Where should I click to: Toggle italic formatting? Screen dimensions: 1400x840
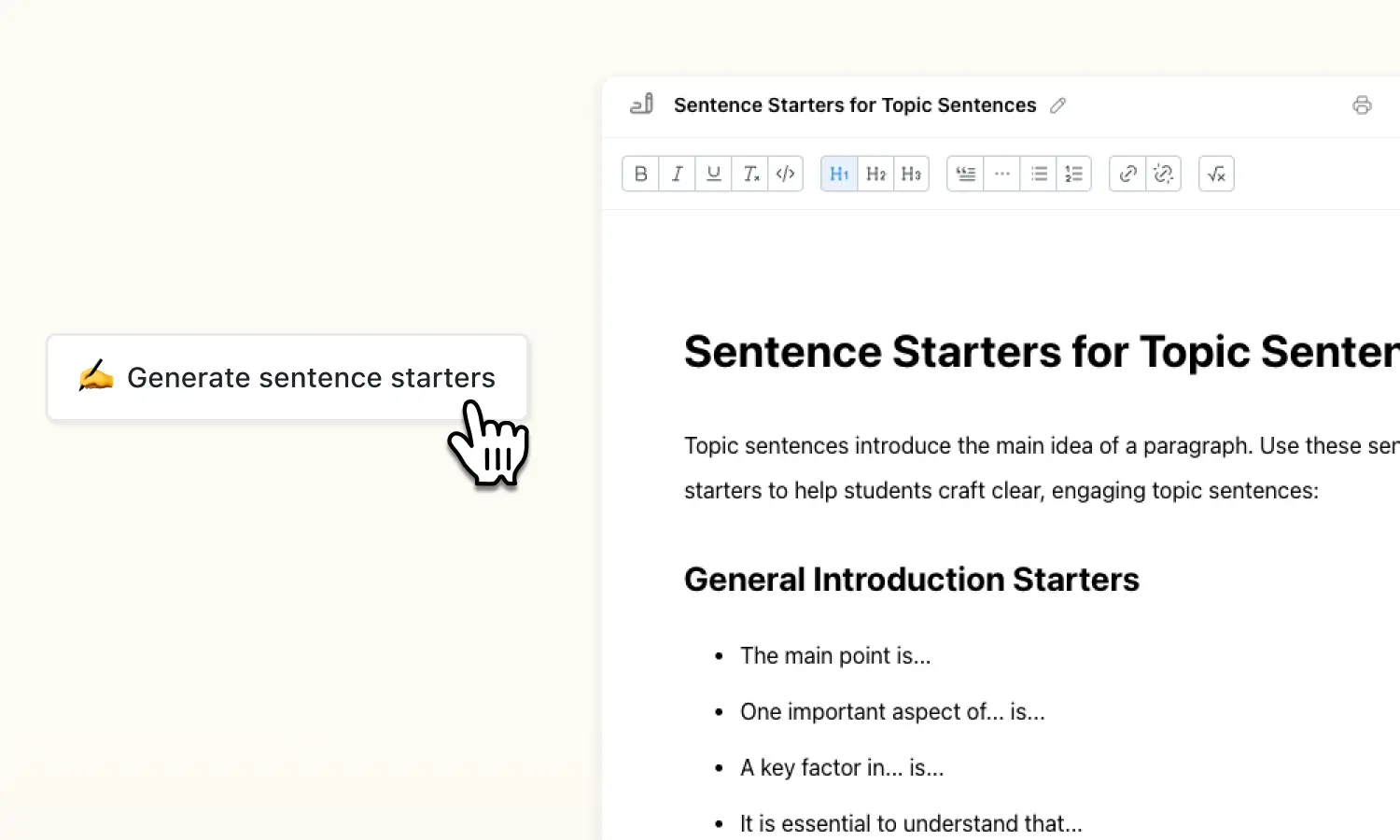[677, 174]
